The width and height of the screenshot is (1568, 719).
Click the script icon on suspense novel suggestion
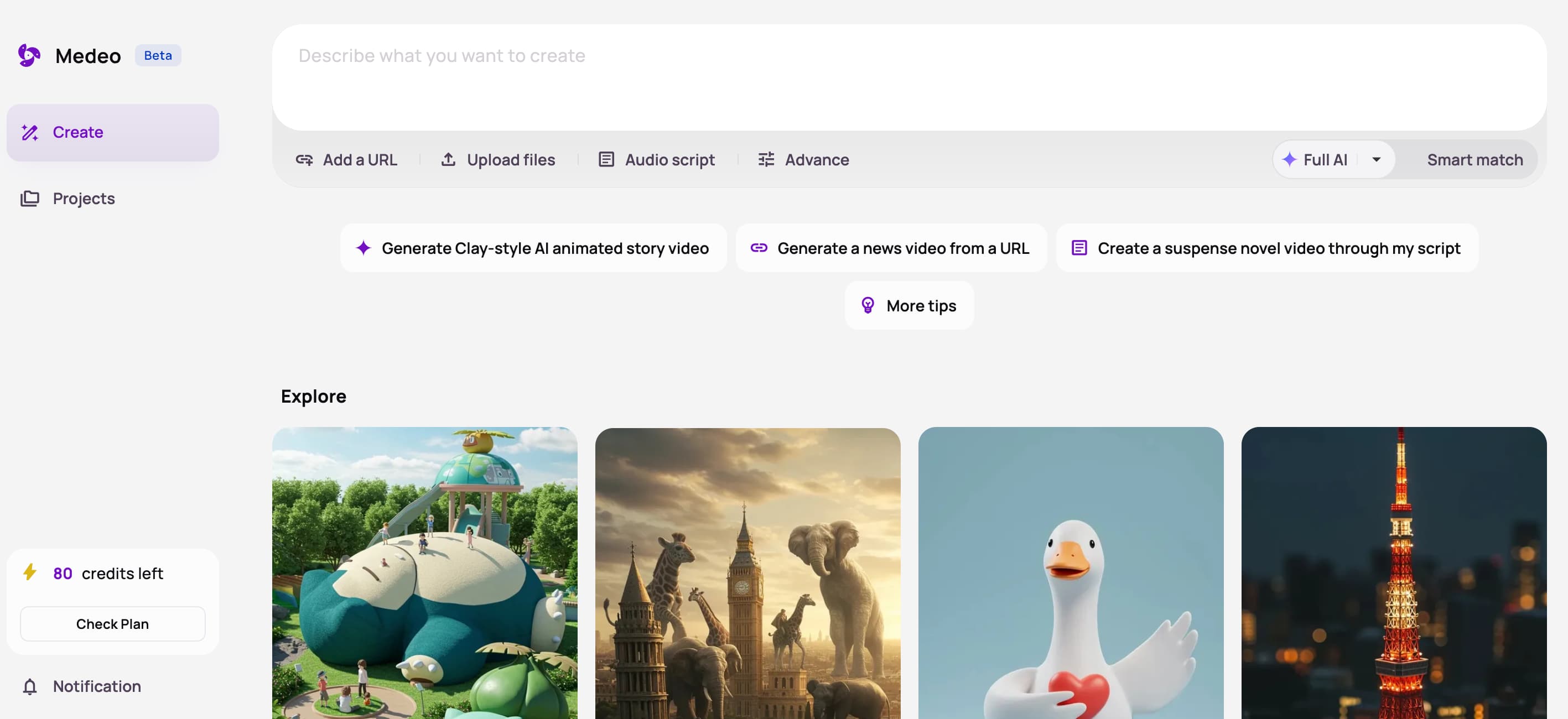tap(1079, 248)
